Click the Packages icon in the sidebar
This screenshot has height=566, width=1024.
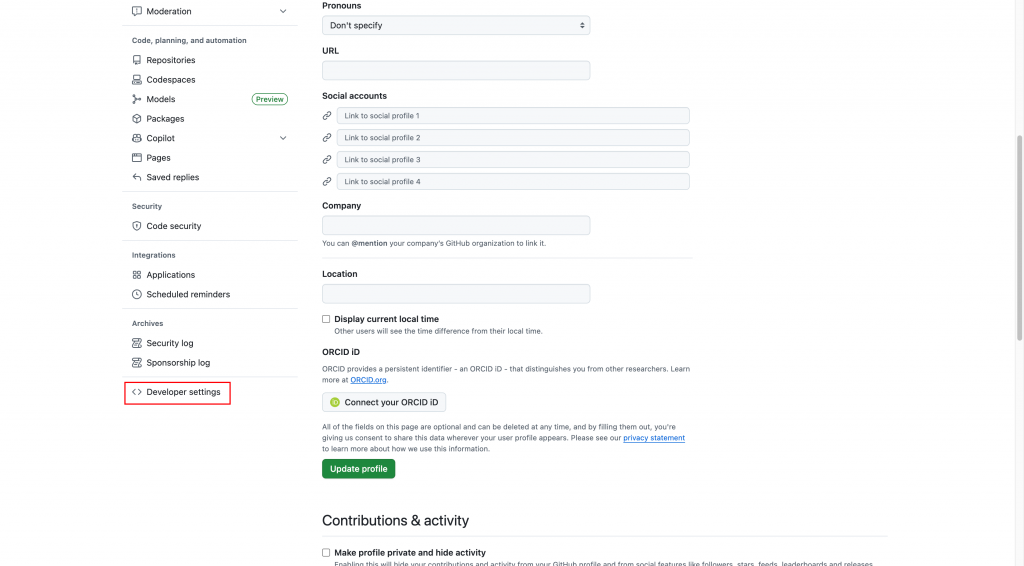tap(137, 119)
